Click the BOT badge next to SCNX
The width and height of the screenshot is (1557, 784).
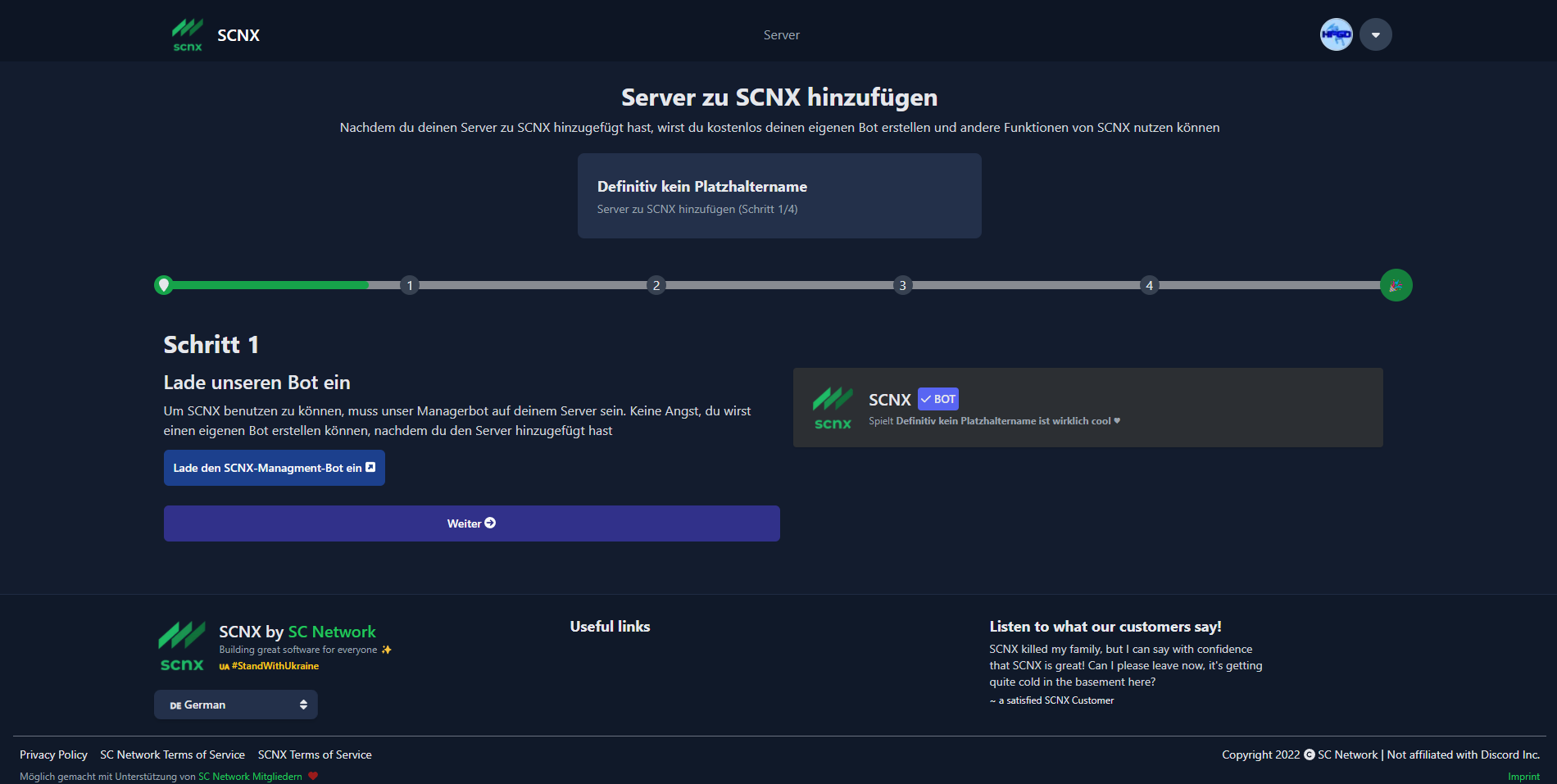tap(938, 399)
